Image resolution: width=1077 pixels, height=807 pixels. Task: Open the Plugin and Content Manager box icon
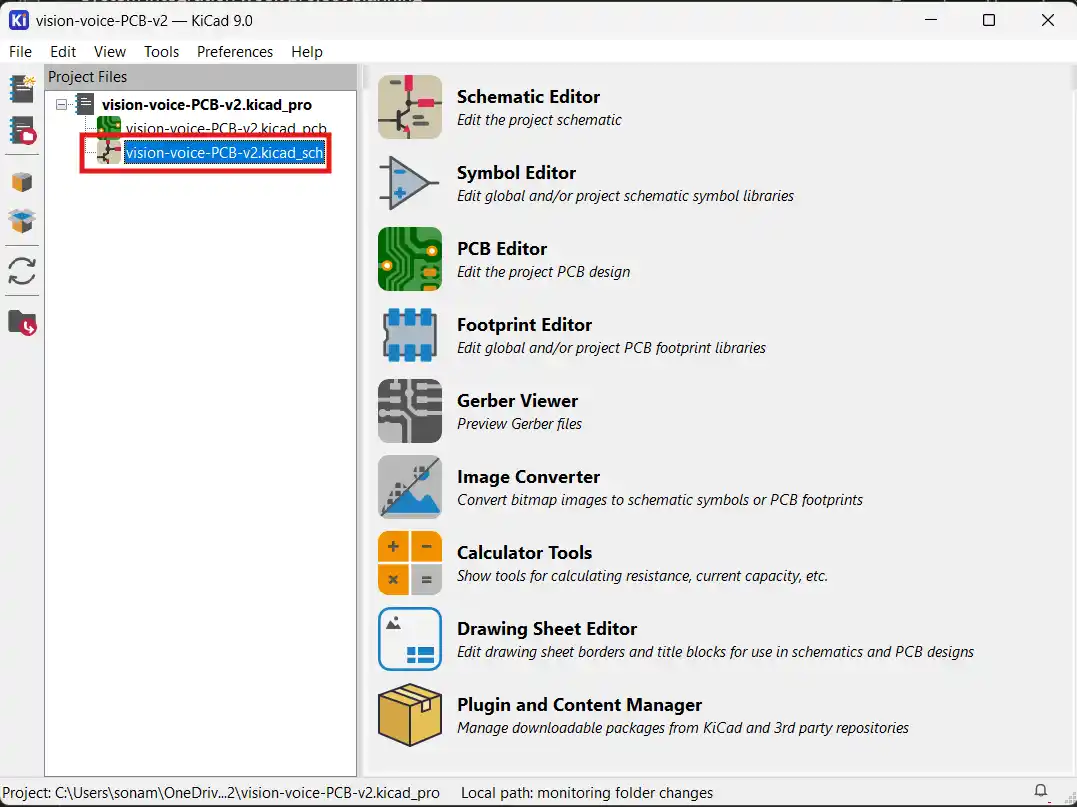(409, 715)
